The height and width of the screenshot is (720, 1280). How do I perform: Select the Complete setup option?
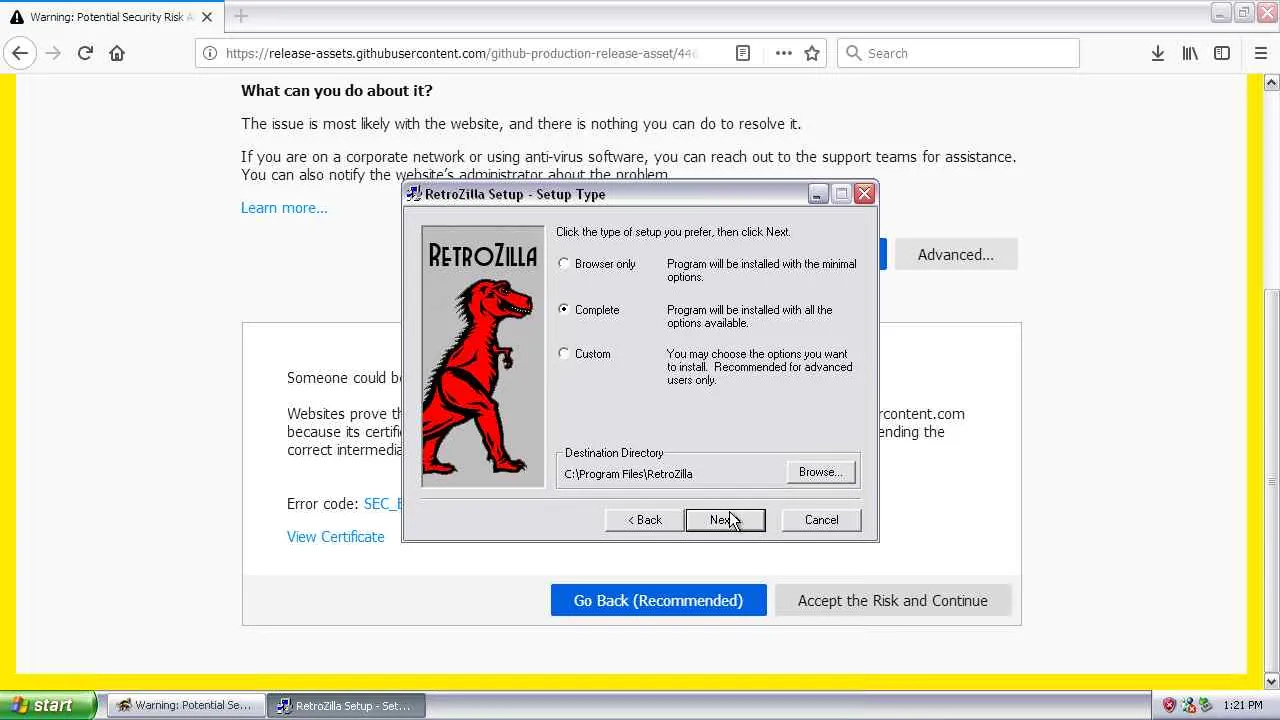pyautogui.click(x=564, y=310)
